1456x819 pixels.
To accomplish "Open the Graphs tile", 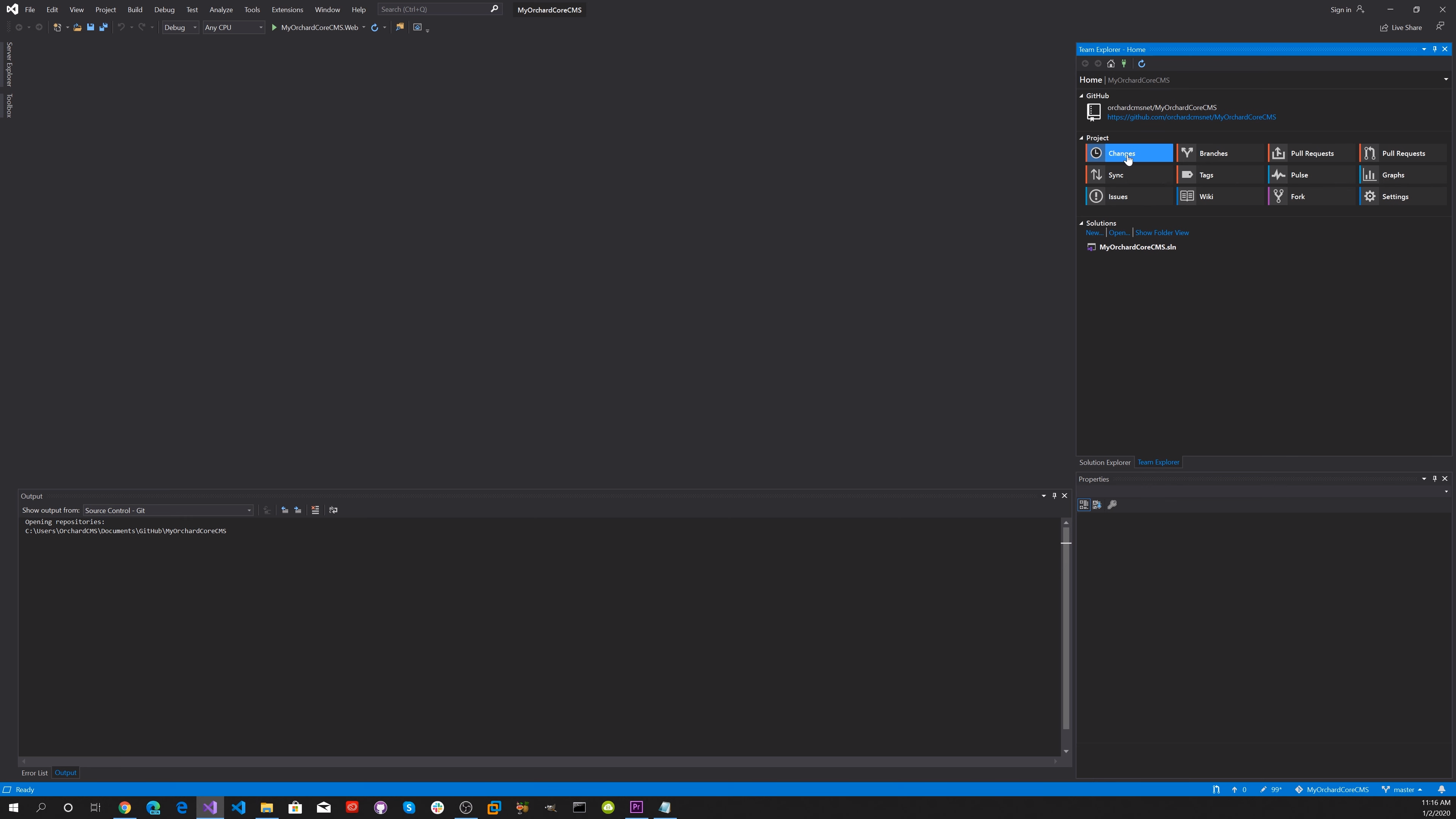I will (1403, 175).
